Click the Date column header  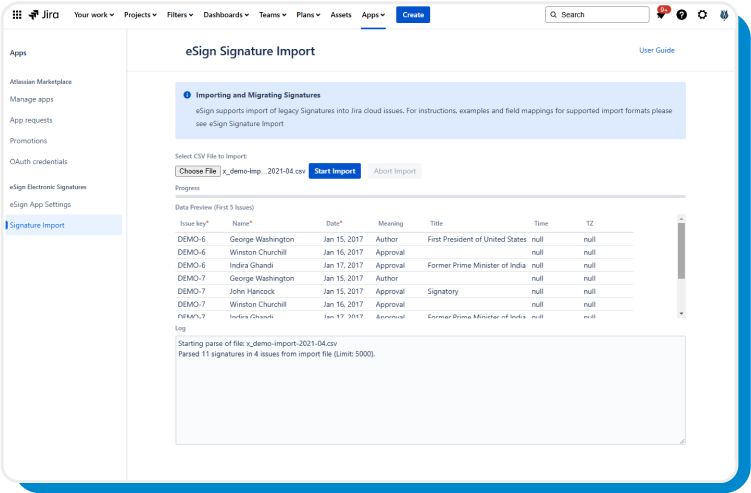(334, 224)
